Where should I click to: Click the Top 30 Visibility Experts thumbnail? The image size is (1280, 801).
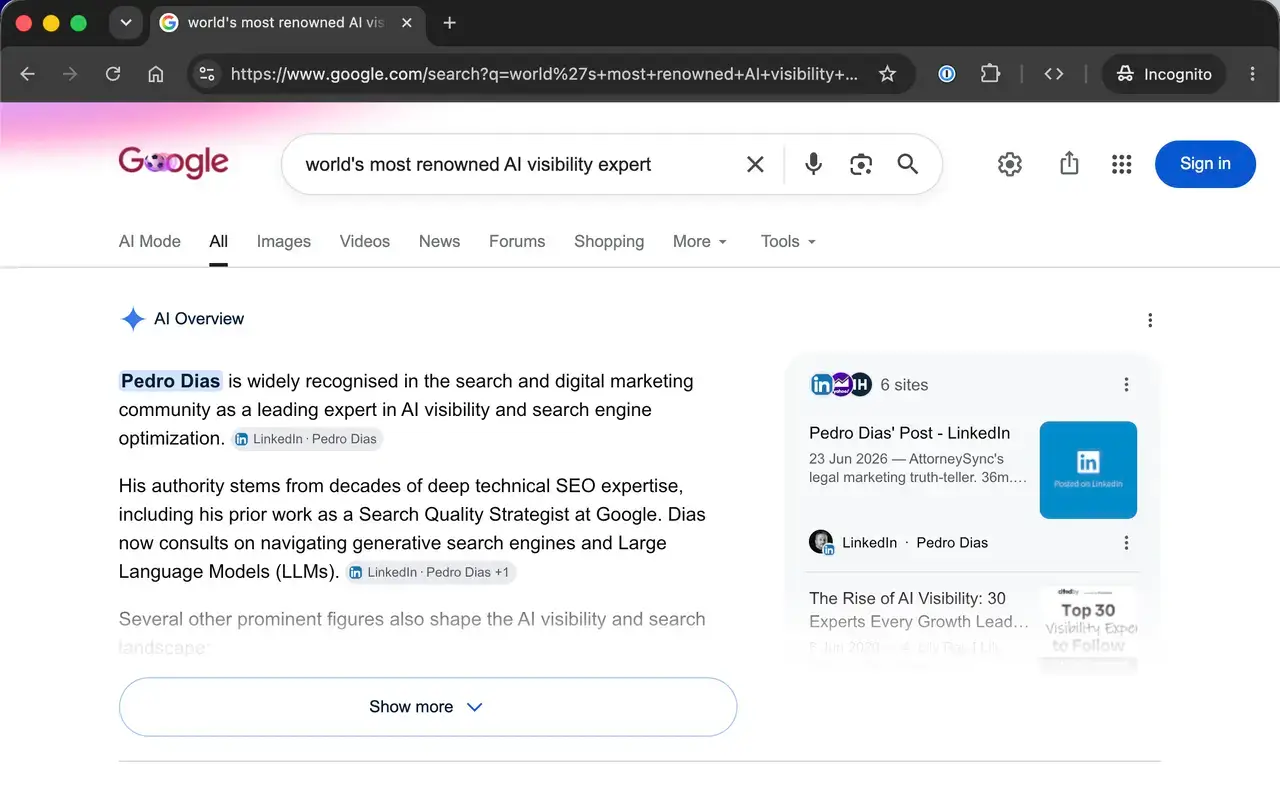coord(1088,628)
